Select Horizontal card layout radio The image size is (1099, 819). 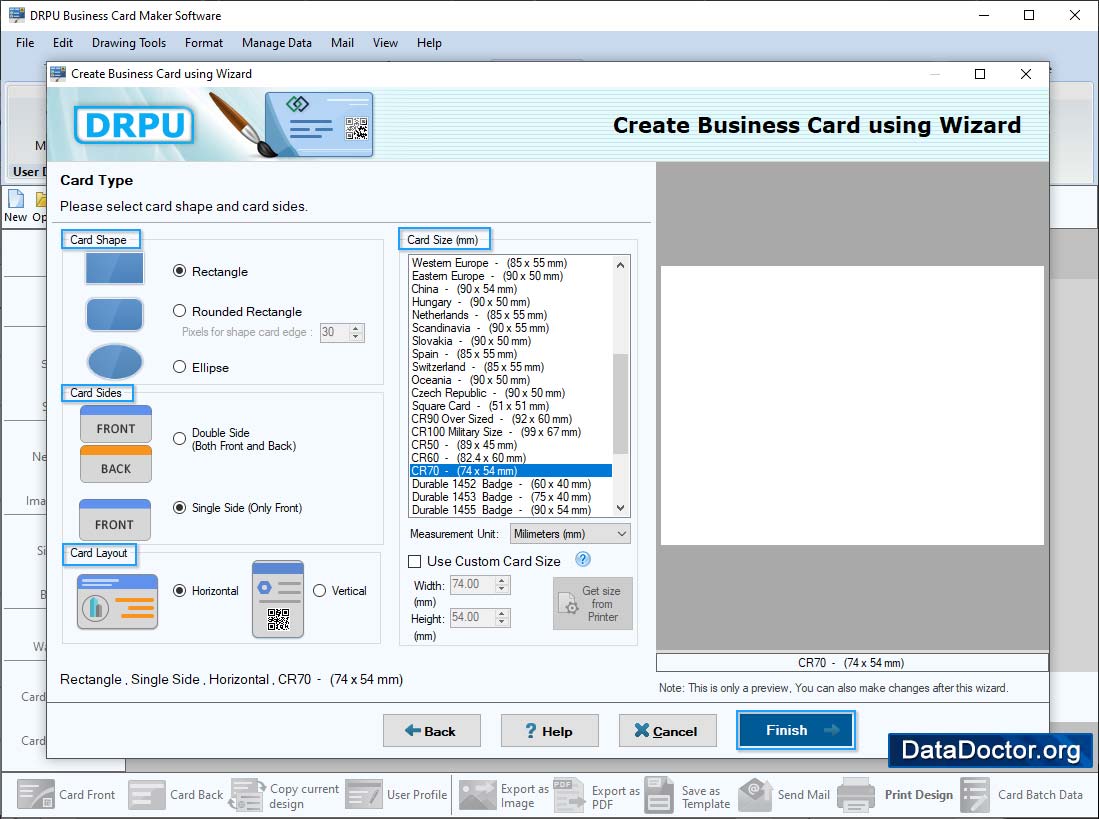coord(179,591)
